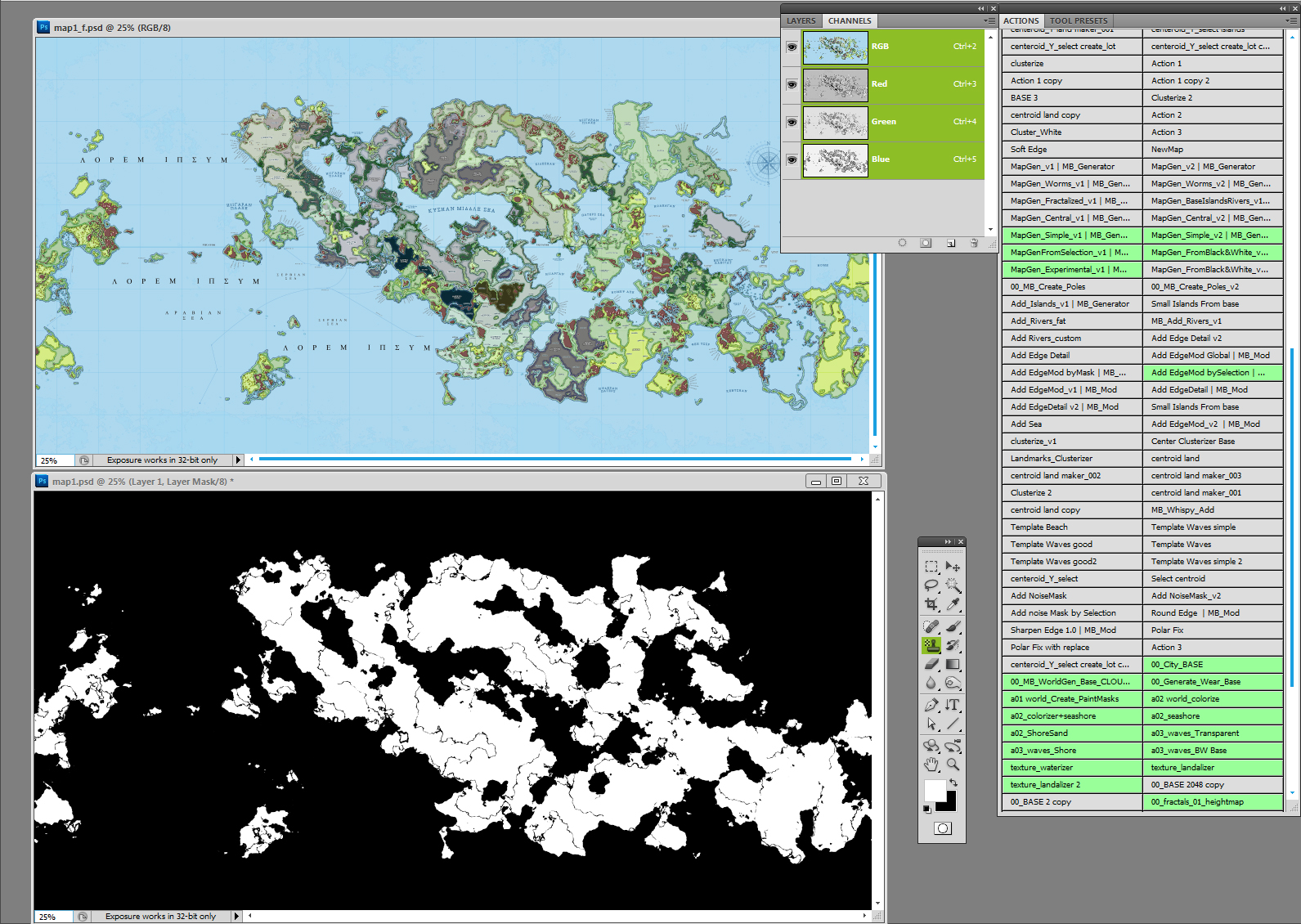Select the Pen tool

point(931,705)
